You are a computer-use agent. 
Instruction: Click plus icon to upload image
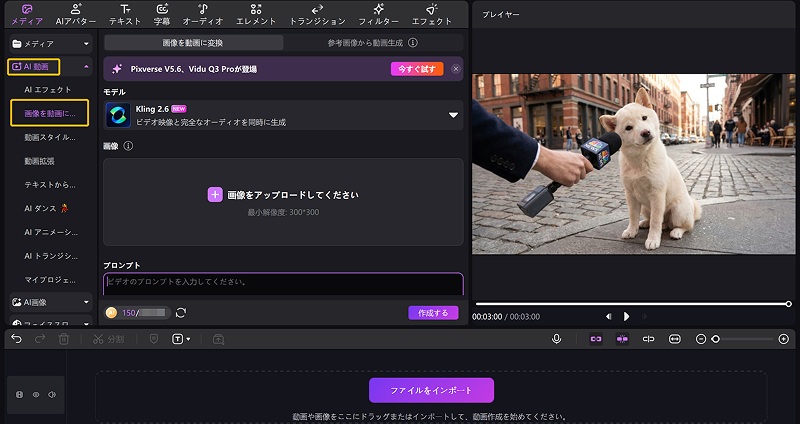pos(215,194)
